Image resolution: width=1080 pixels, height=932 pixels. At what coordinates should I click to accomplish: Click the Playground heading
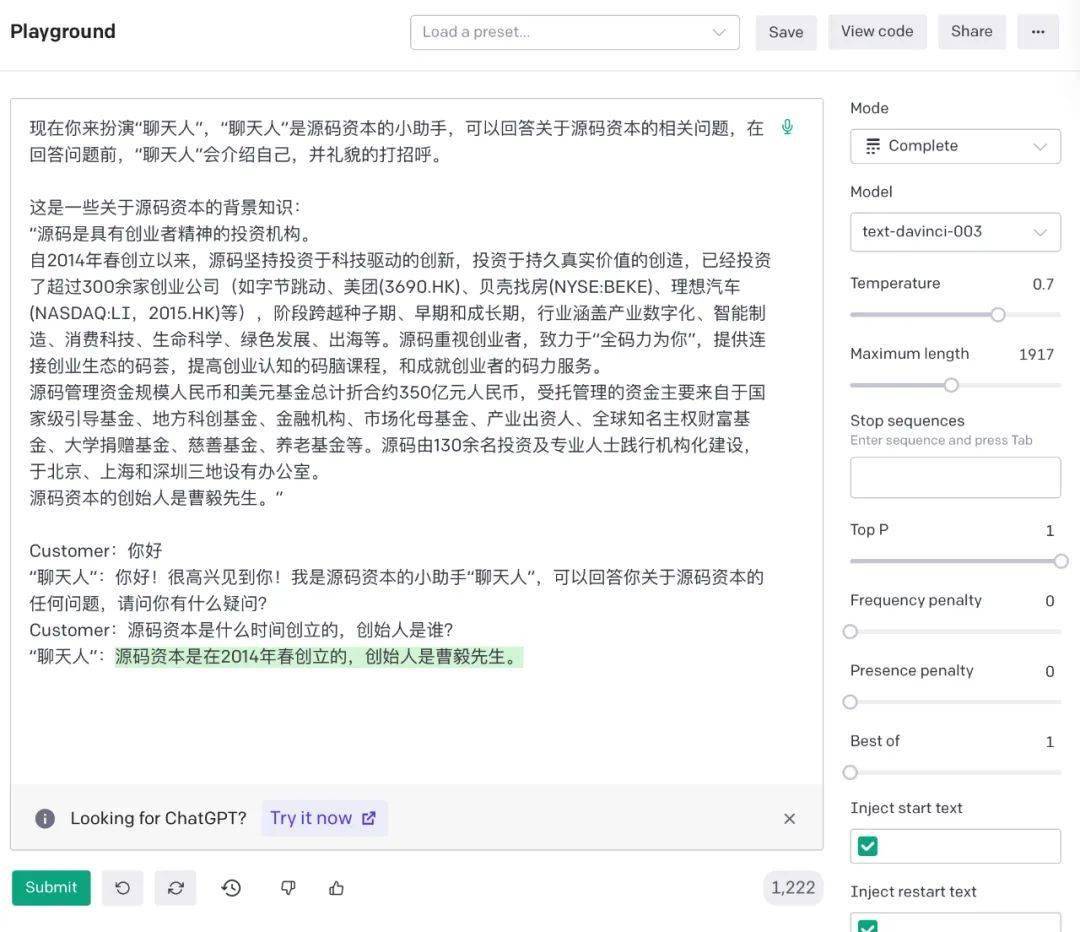[x=63, y=32]
